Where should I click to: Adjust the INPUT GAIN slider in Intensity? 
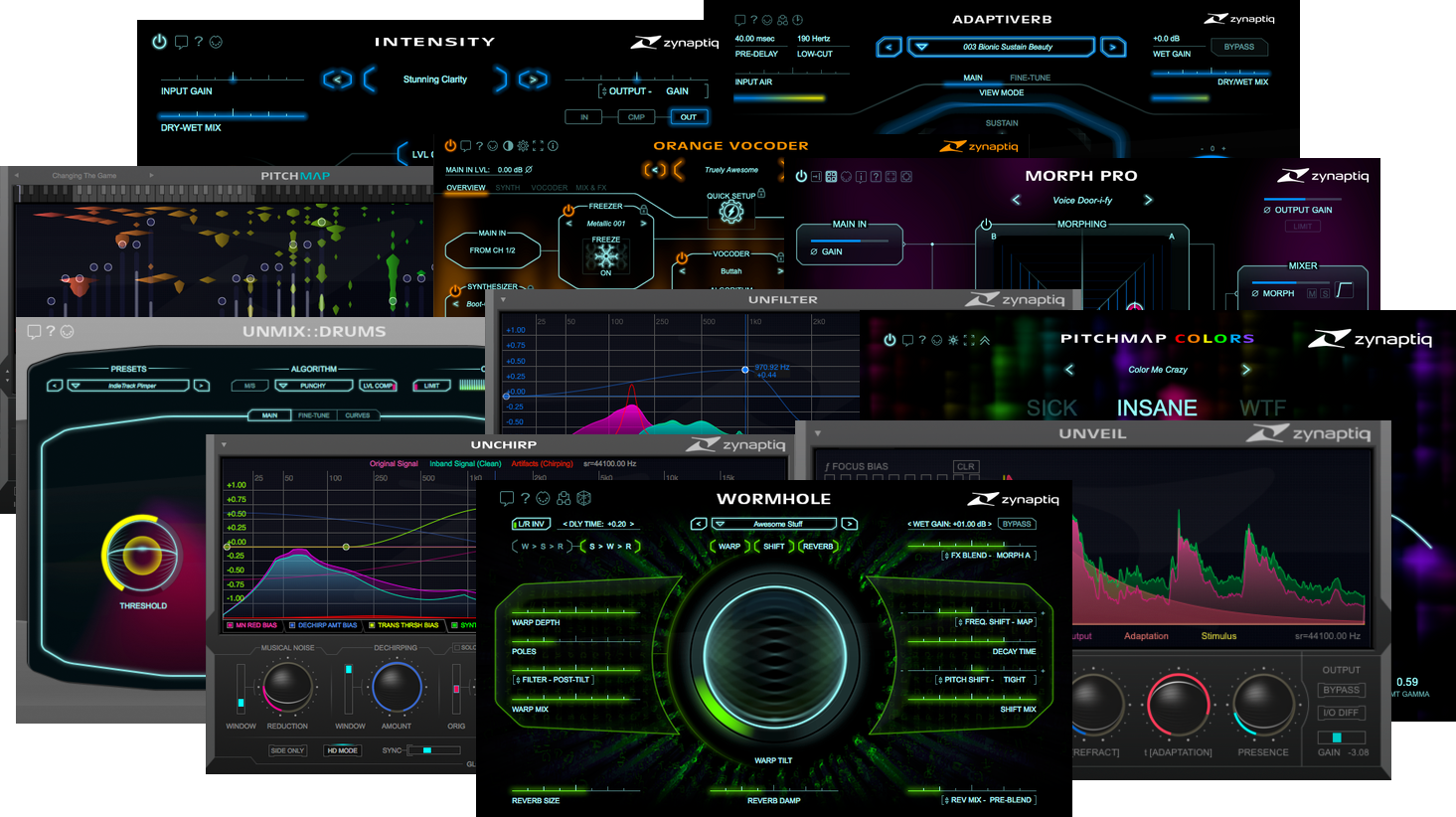(234, 78)
